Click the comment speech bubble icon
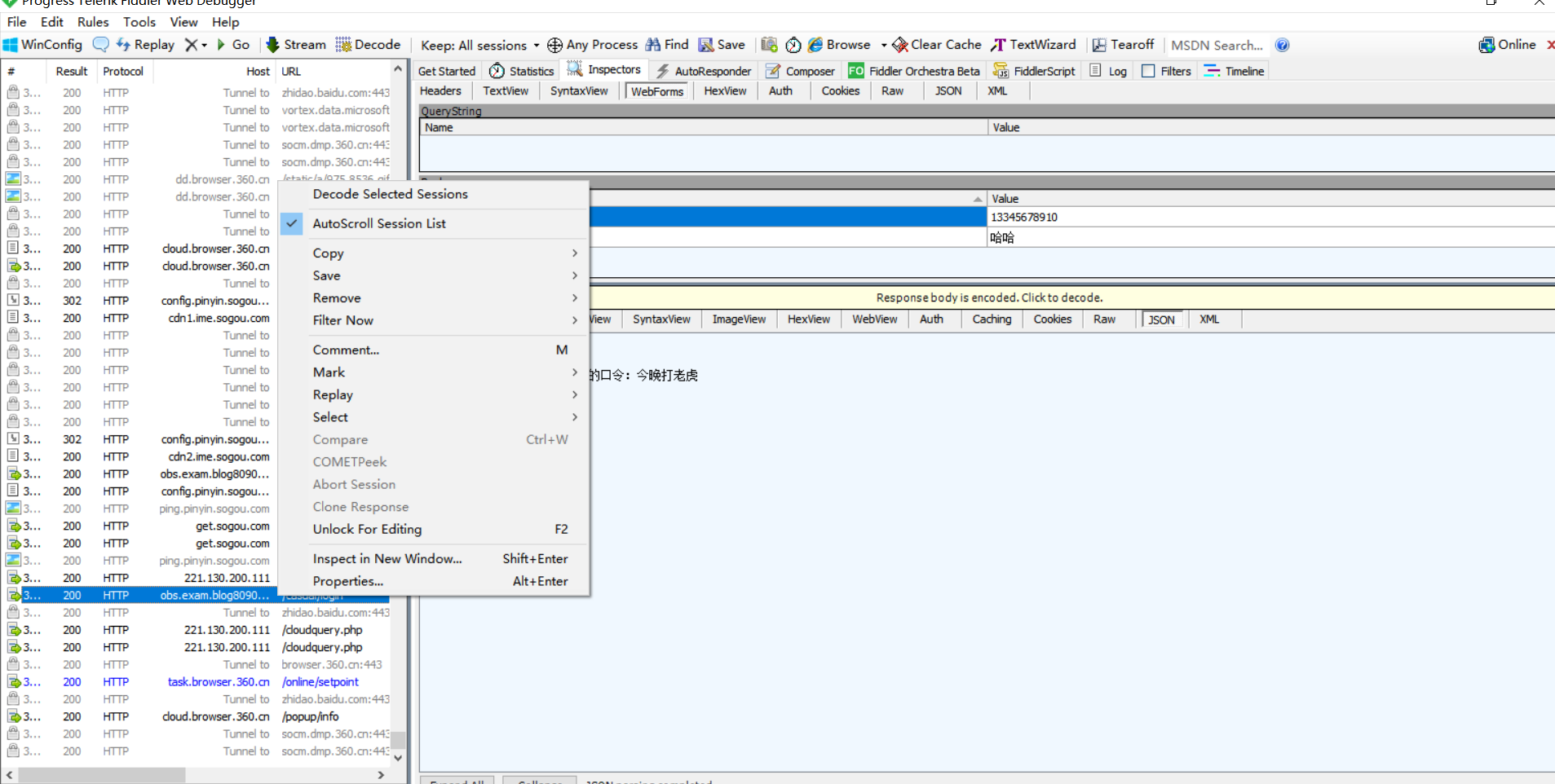Viewport: 1555px width, 784px height. coord(101,45)
